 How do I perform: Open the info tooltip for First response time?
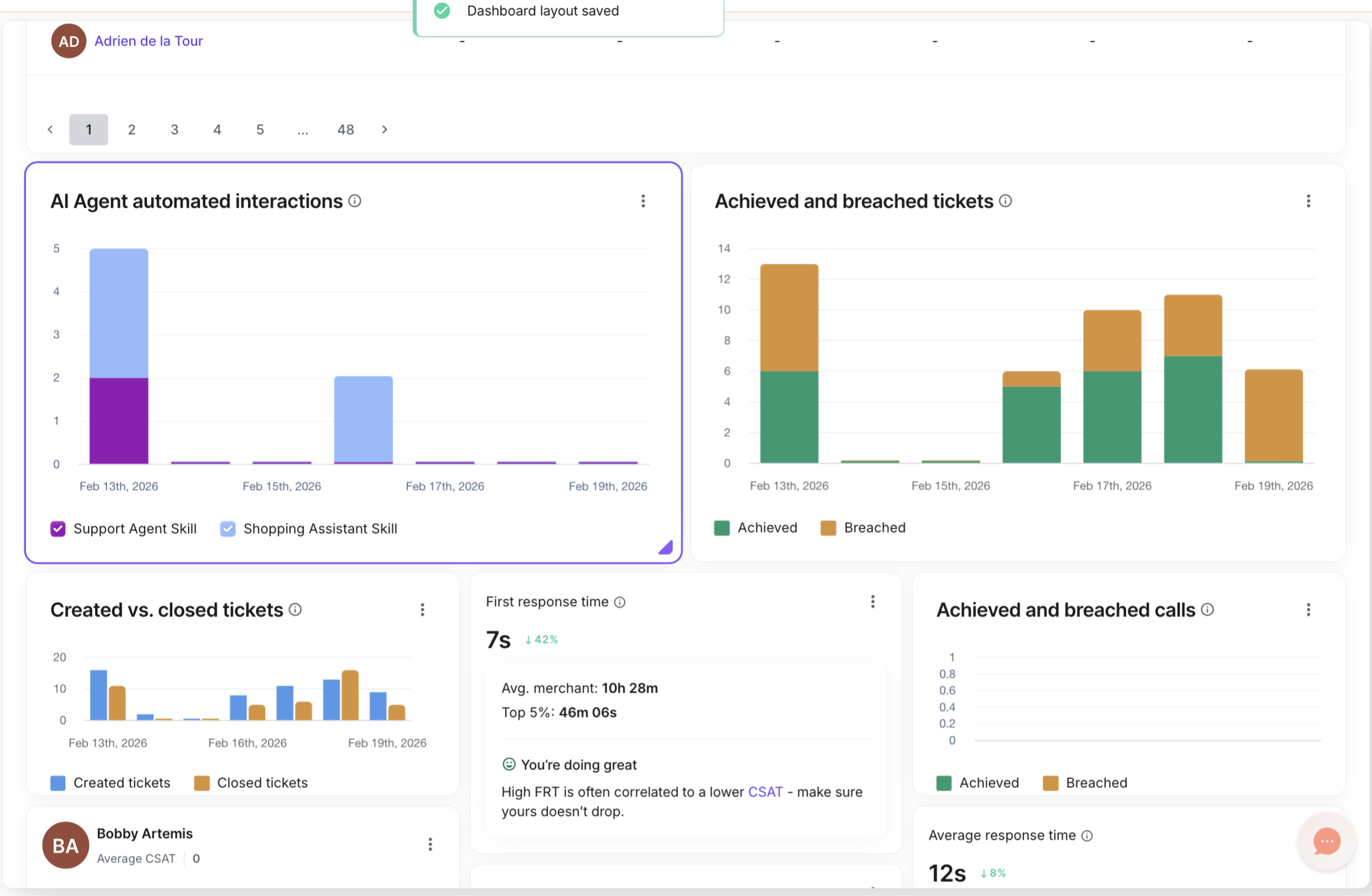click(x=620, y=602)
